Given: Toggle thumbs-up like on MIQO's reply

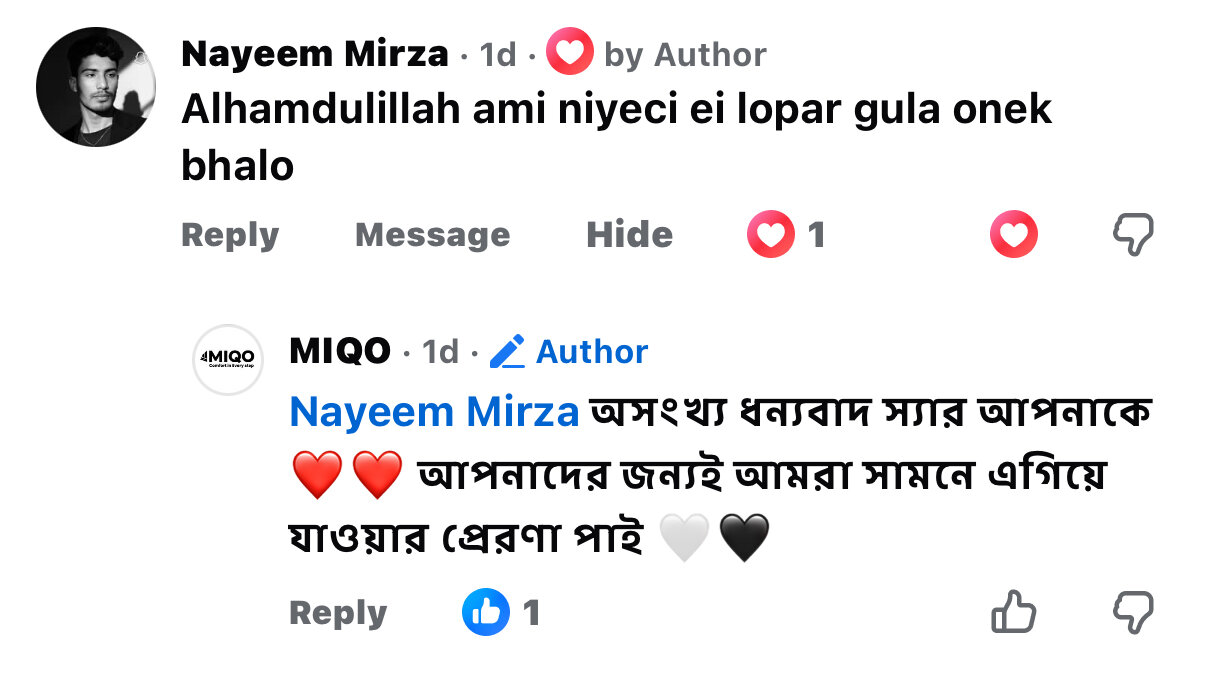Looking at the screenshot, I should [x=1013, y=612].
